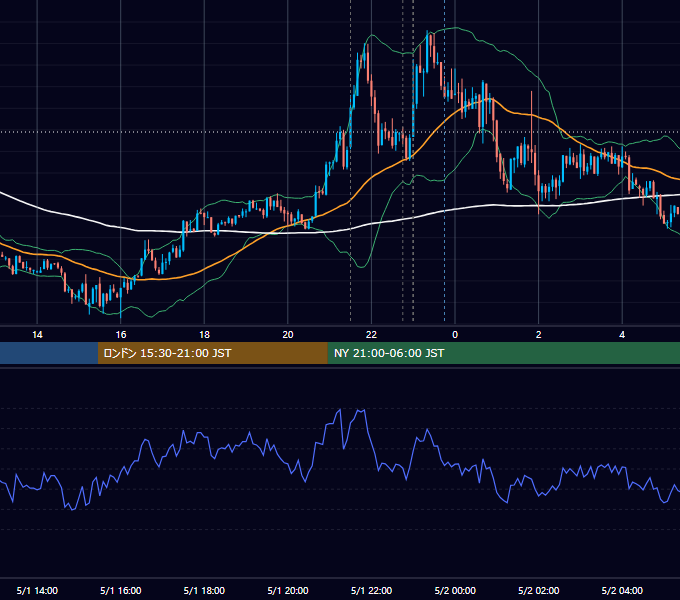This screenshot has width=680, height=600.
Task: Click the white dashed vertical marker before 22:00
Action: coord(350,160)
